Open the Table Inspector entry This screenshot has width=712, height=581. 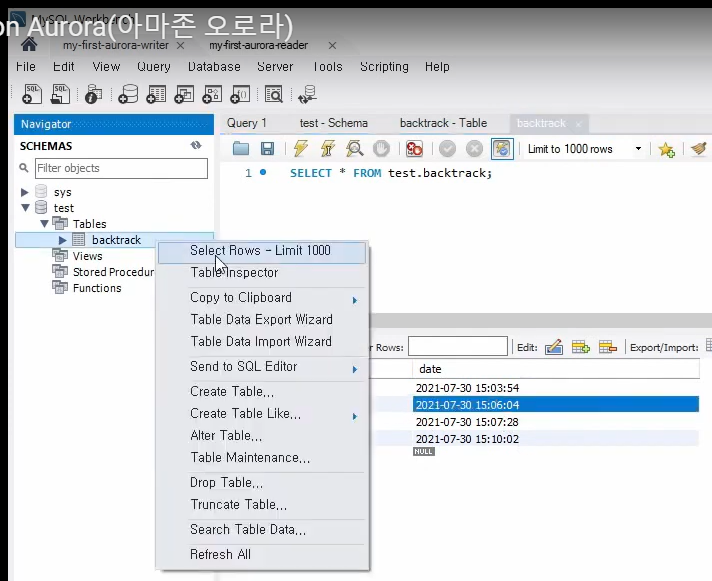(x=262, y=273)
